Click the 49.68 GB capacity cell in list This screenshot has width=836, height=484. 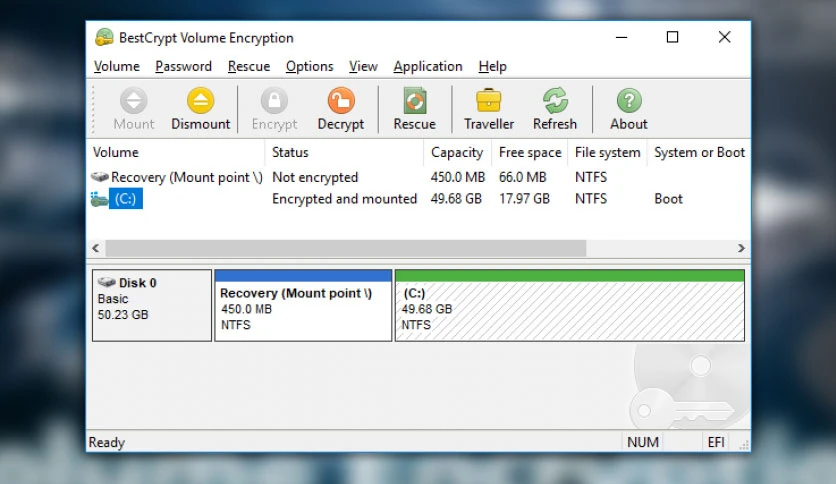click(456, 199)
